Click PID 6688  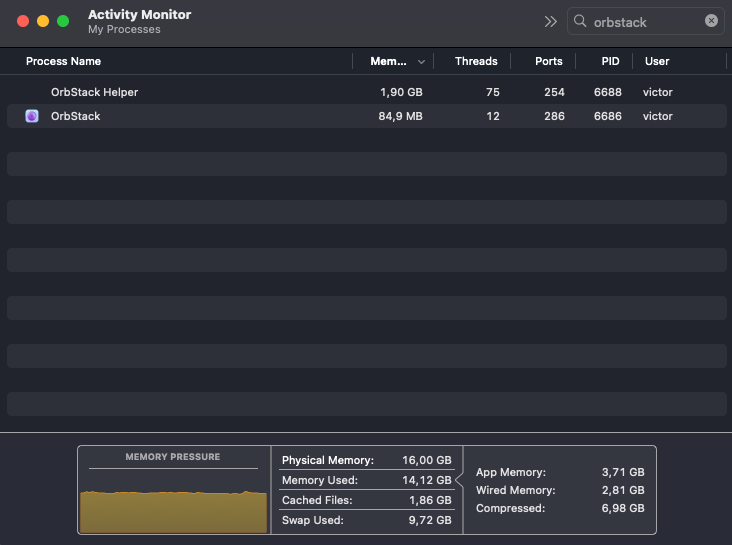coord(607,92)
